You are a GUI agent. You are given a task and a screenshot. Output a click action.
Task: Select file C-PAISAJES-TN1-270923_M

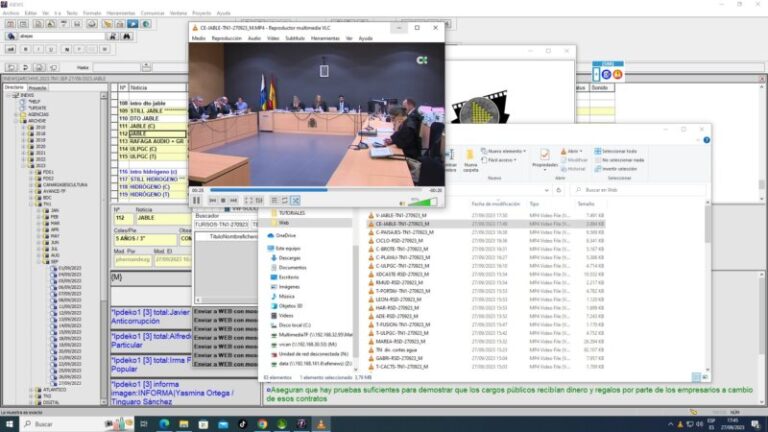tap(400, 232)
